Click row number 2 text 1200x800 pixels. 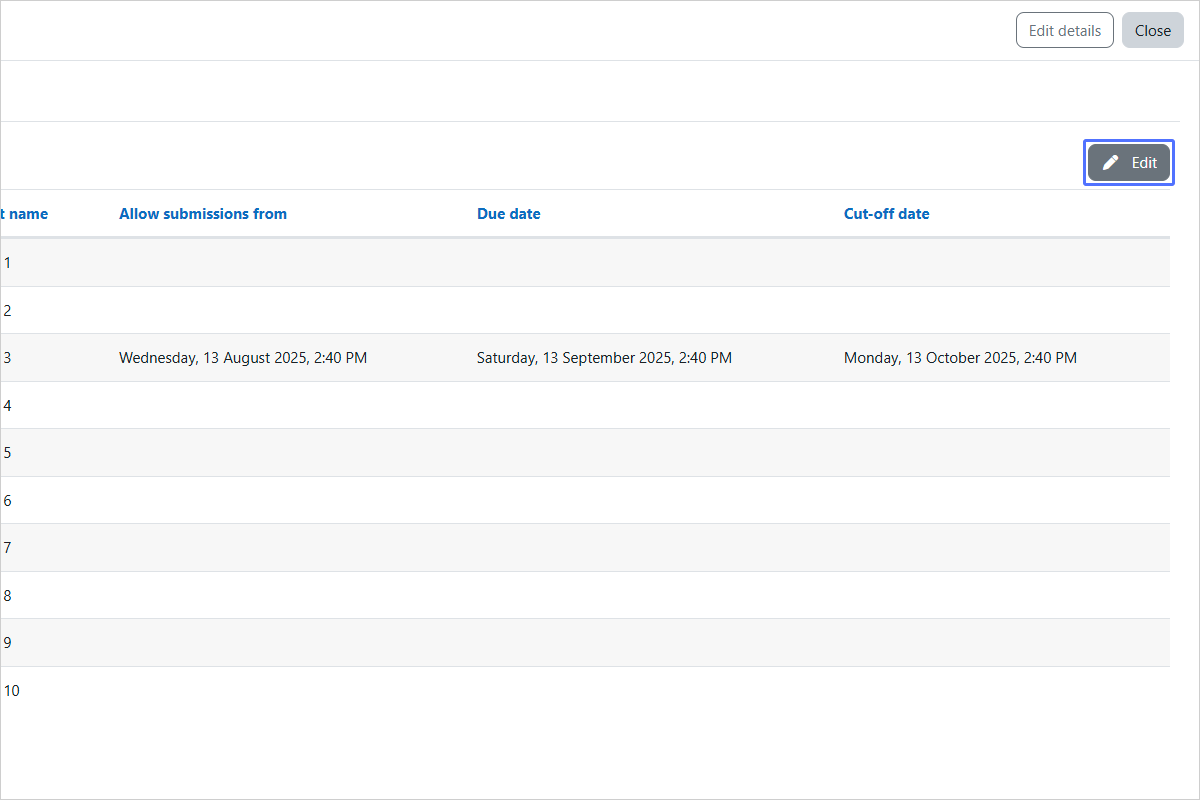pyautogui.click(x=7, y=311)
